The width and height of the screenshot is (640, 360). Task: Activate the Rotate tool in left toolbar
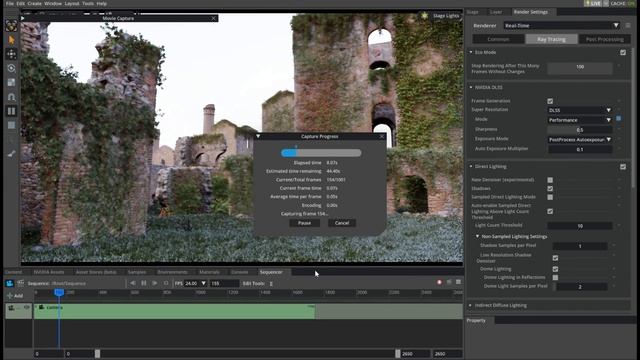[11, 68]
